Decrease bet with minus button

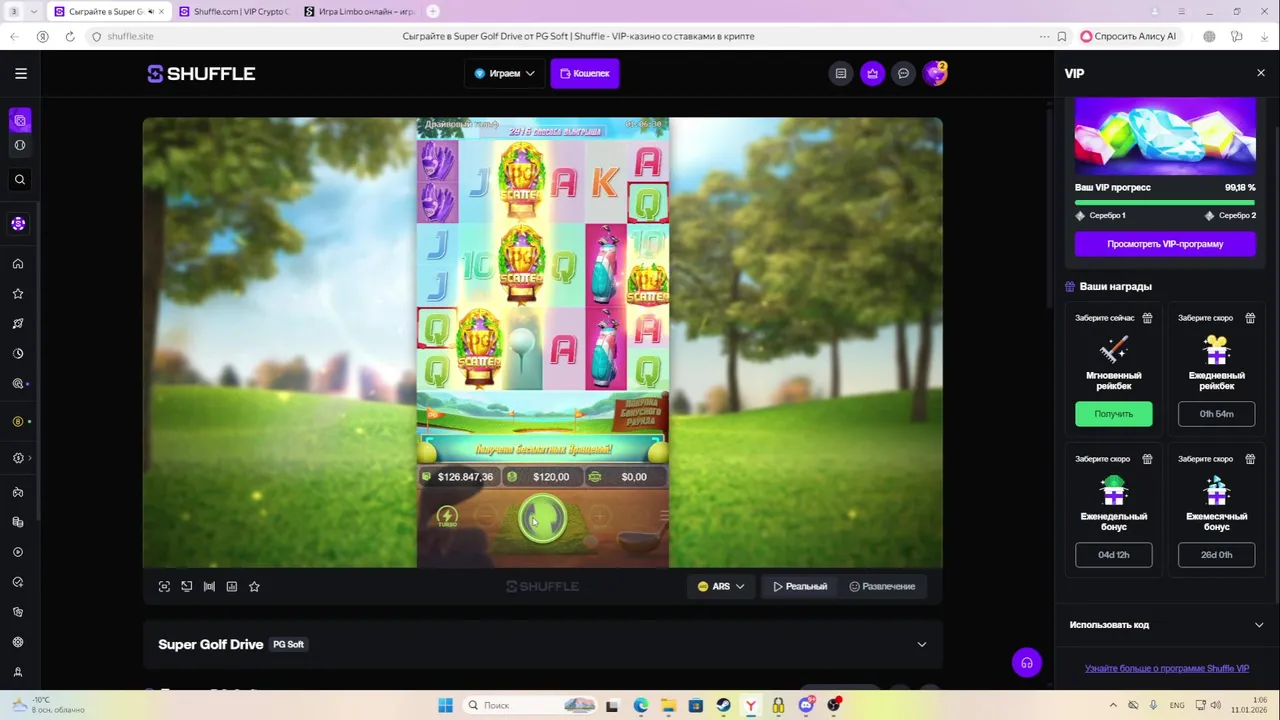[485, 517]
